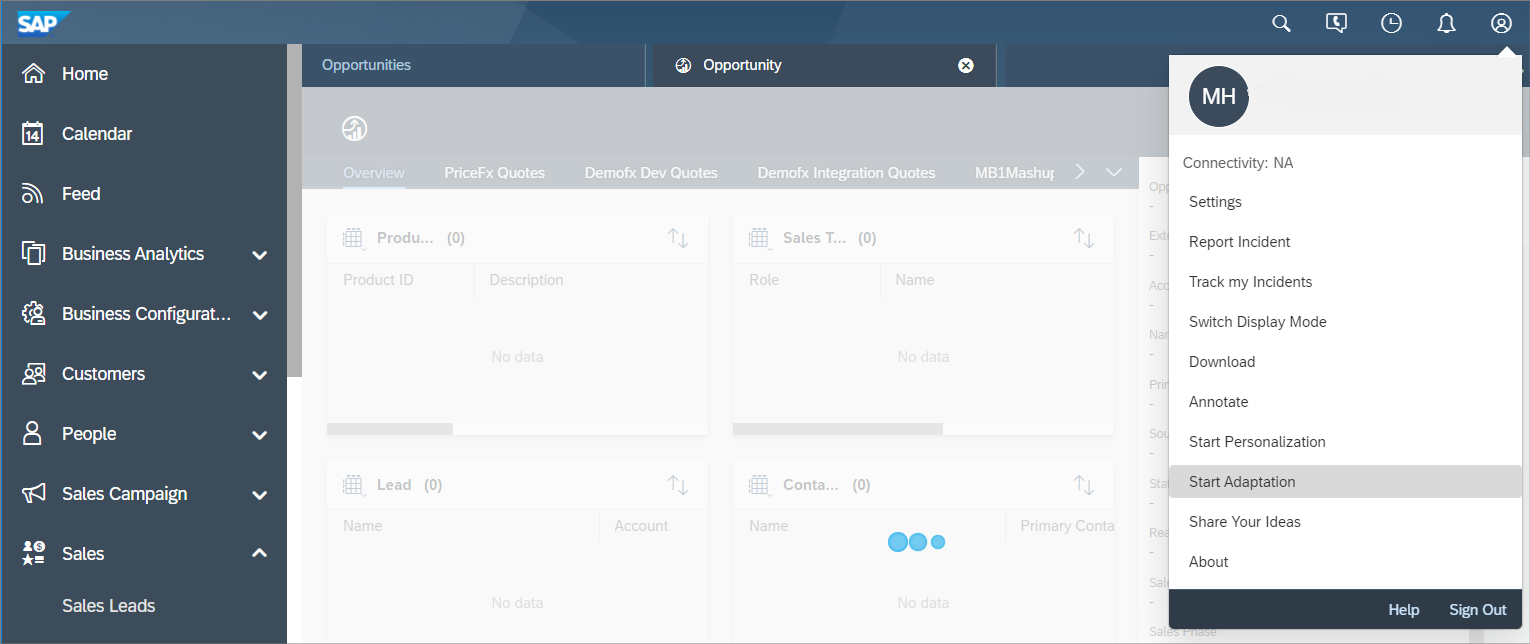Image resolution: width=1530 pixels, height=644 pixels.
Task: Click the user profile icon in header
Action: click(x=1501, y=23)
